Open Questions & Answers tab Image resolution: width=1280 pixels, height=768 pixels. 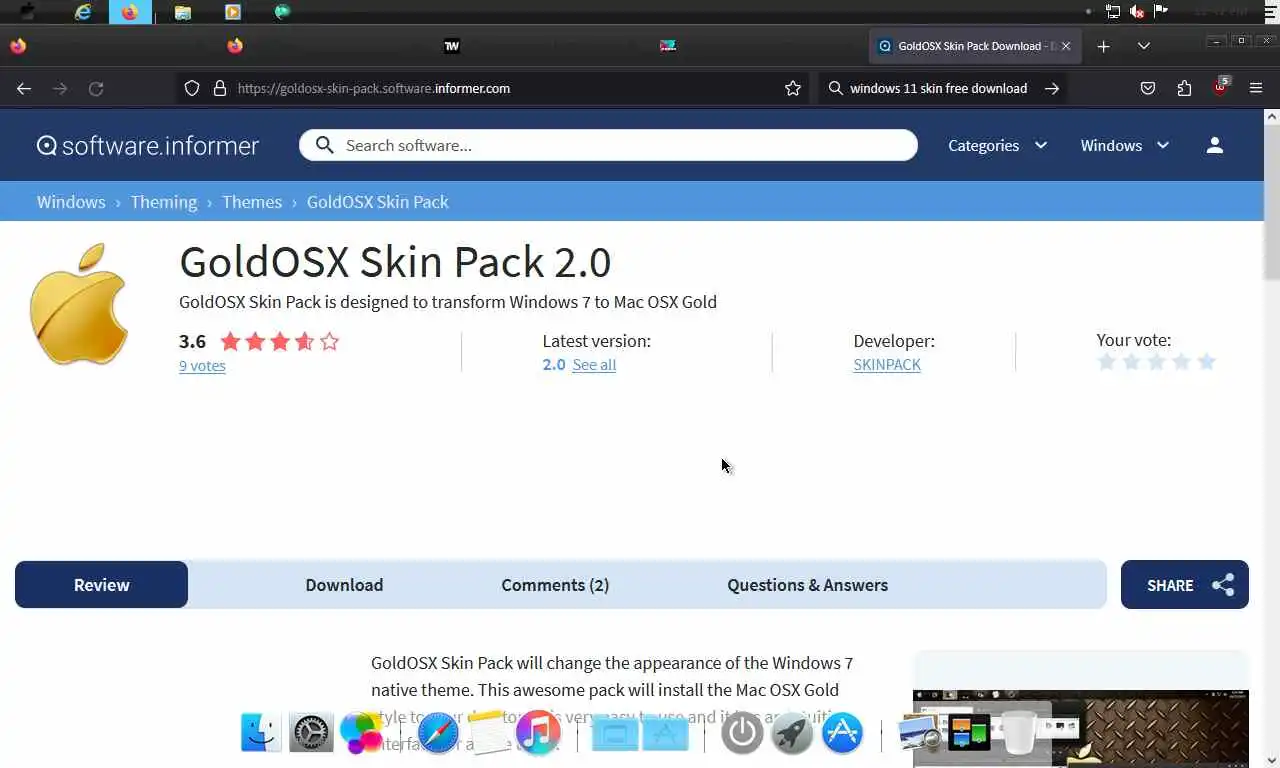[808, 585]
